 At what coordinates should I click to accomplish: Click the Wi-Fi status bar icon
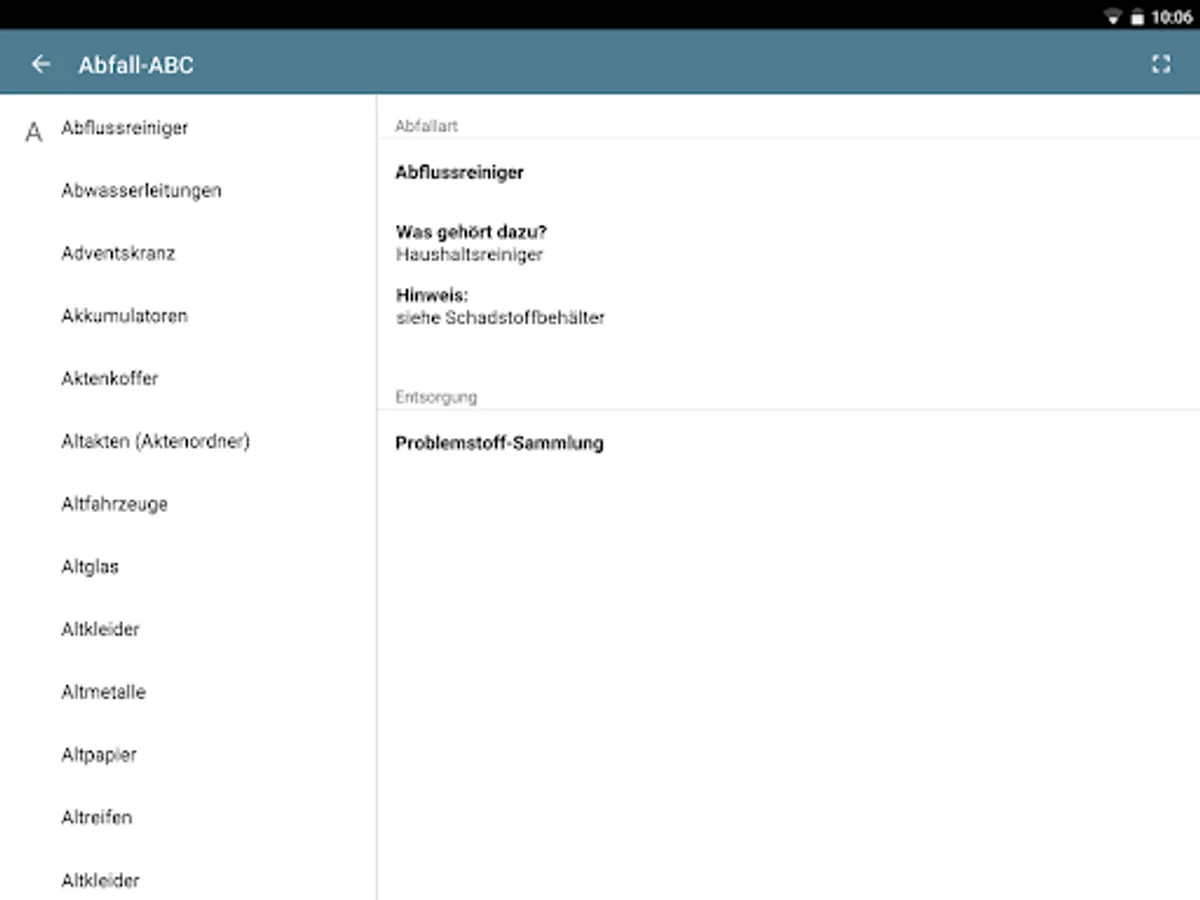point(1114,16)
